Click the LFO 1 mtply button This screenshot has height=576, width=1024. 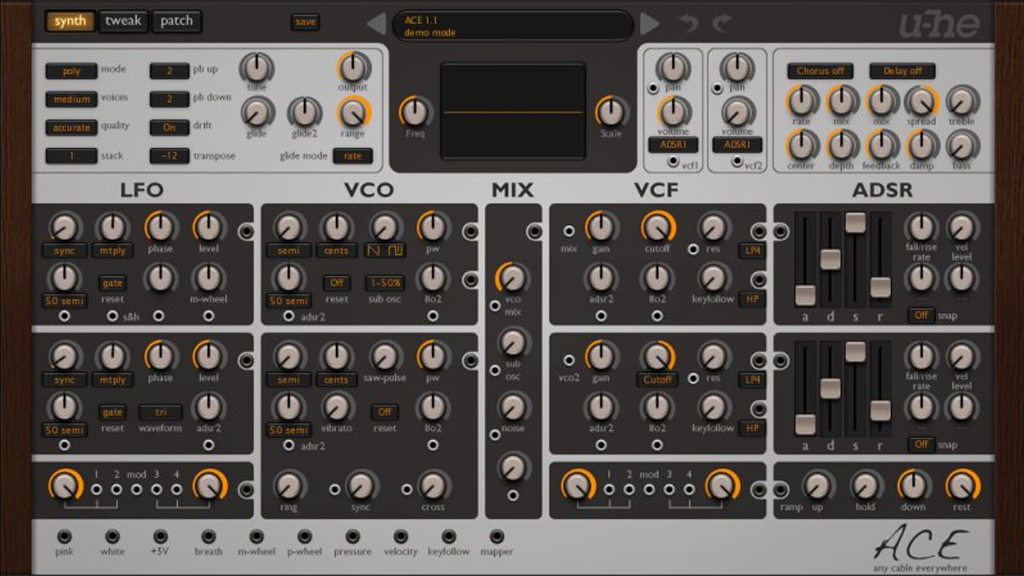pyautogui.click(x=112, y=251)
